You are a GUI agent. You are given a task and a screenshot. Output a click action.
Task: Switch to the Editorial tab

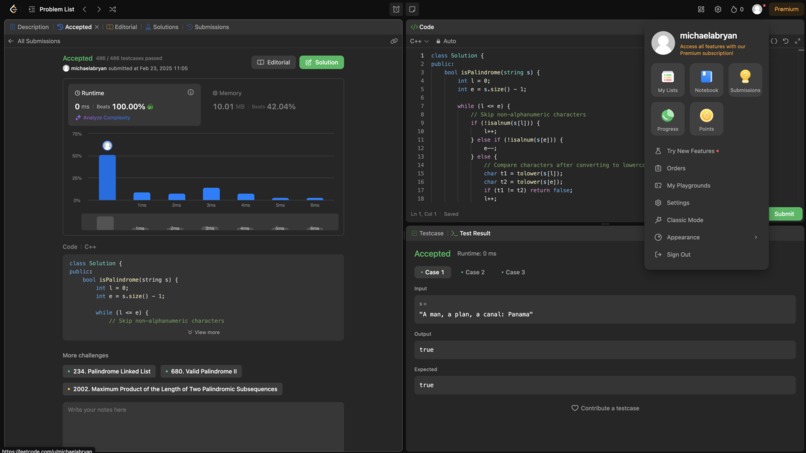point(122,27)
